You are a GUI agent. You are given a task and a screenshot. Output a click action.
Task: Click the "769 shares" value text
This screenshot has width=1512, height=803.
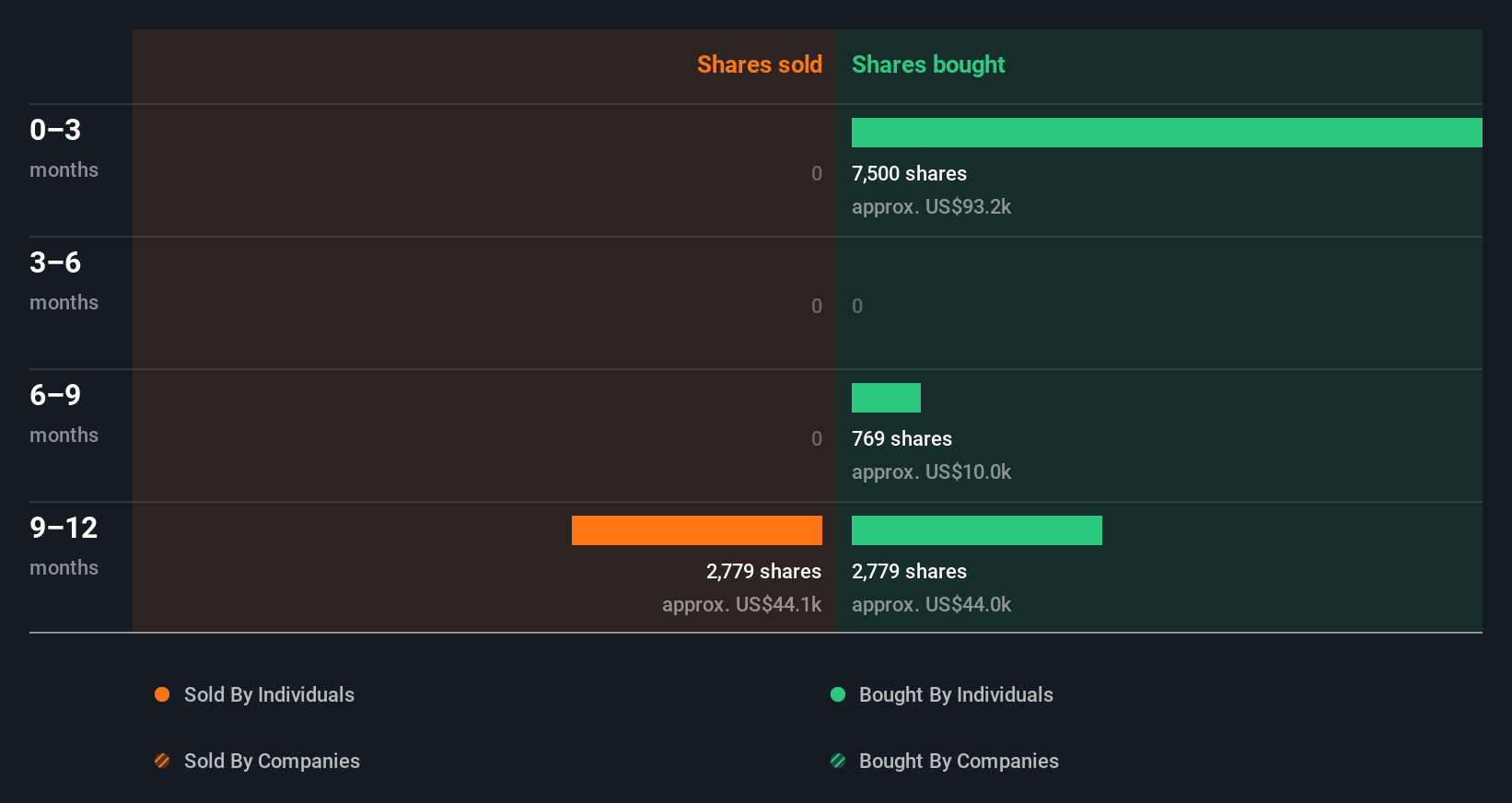click(901, 438)
